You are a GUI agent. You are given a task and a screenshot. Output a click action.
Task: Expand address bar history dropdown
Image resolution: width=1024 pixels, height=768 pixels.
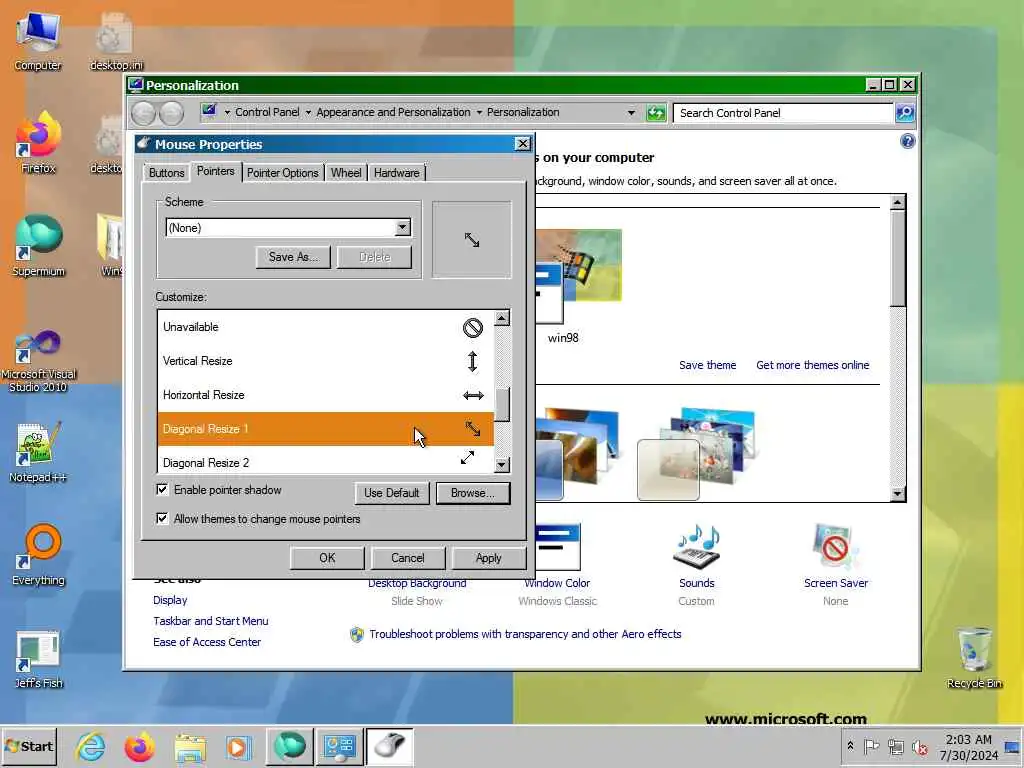click(x=631, y=113)
